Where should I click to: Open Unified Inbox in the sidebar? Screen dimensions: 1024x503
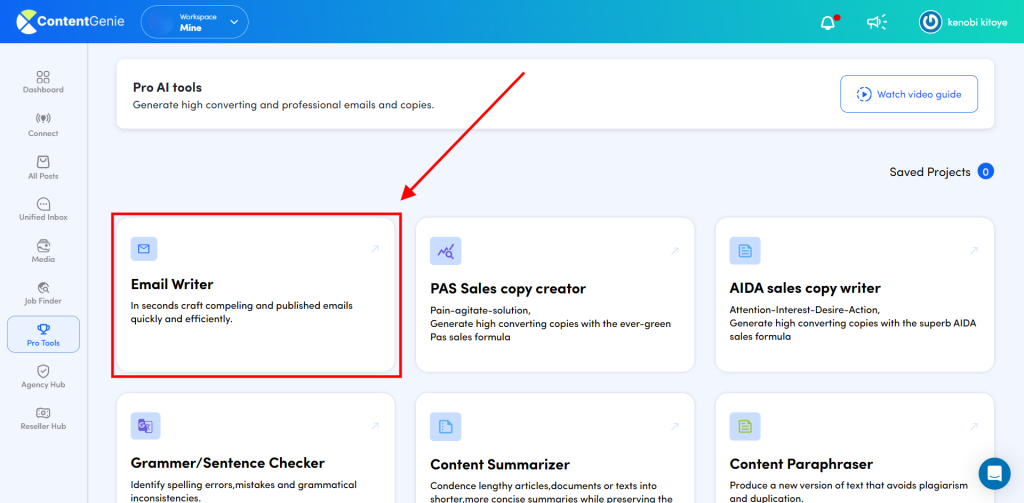pos(43,210)
